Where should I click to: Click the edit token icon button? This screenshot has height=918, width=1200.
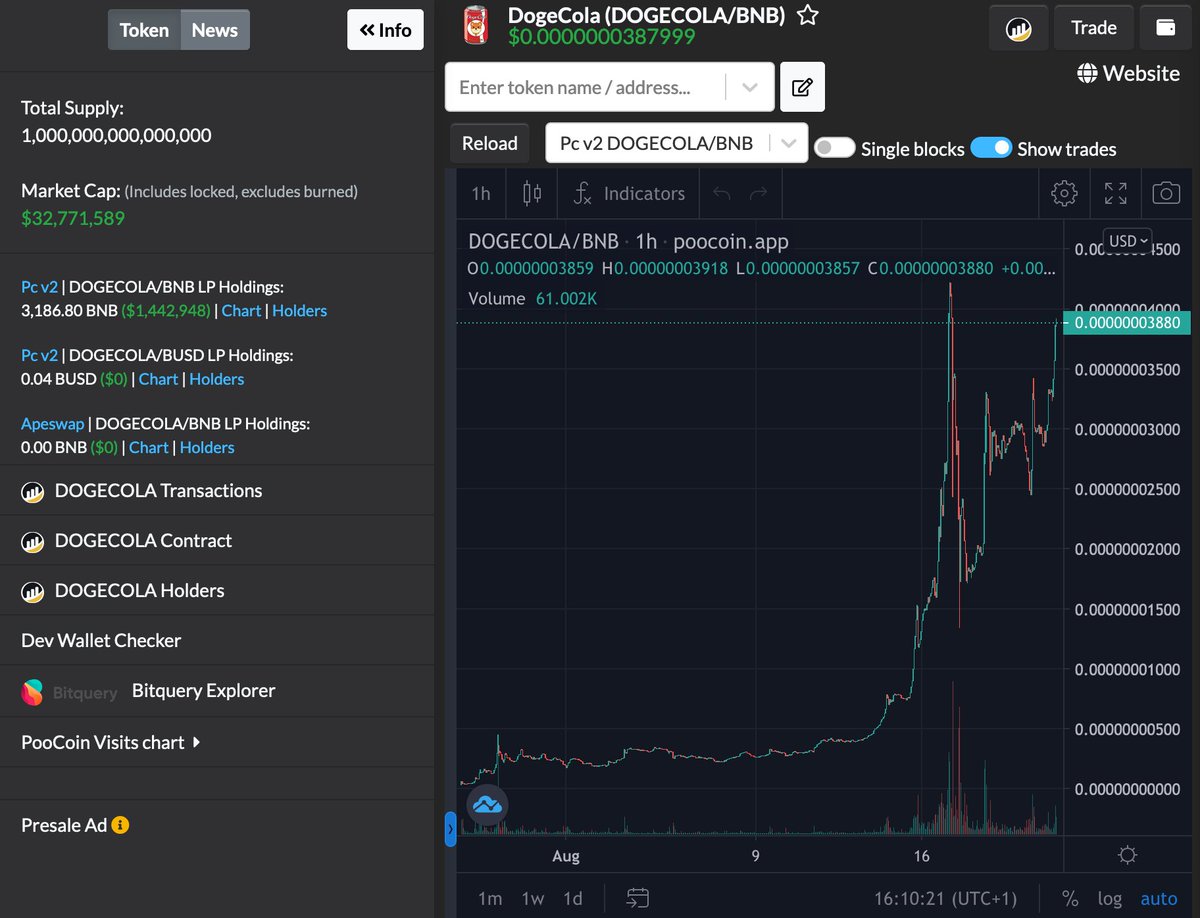click(802, 87)
